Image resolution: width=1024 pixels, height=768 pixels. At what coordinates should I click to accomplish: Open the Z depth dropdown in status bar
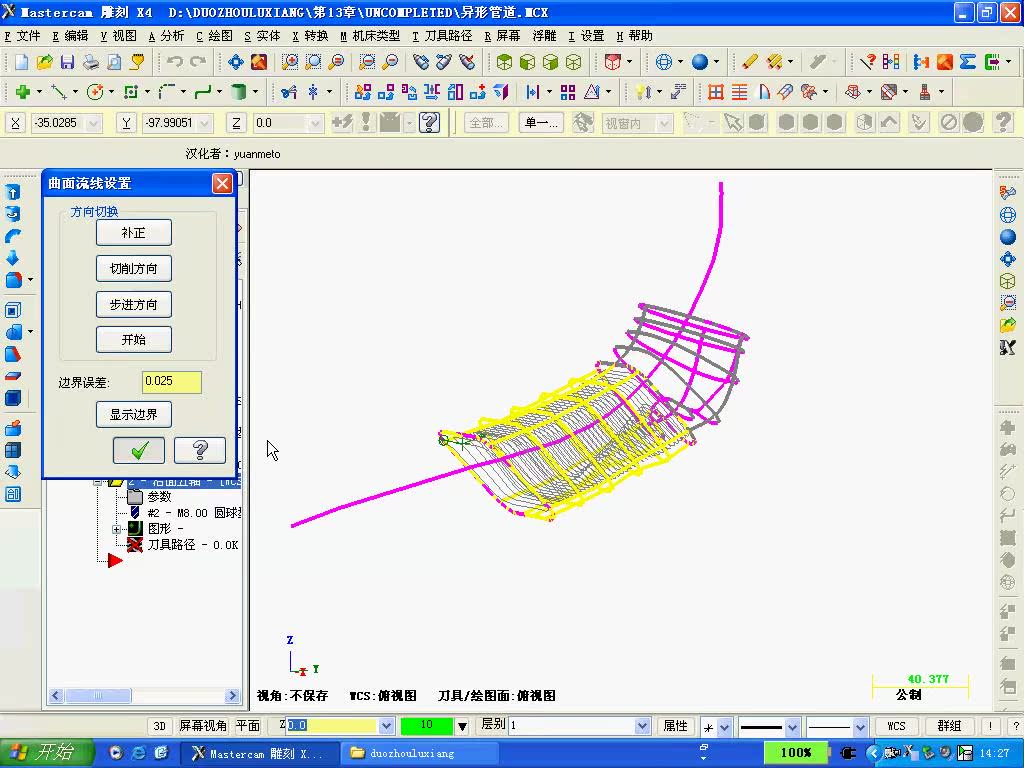pos(386,726)
